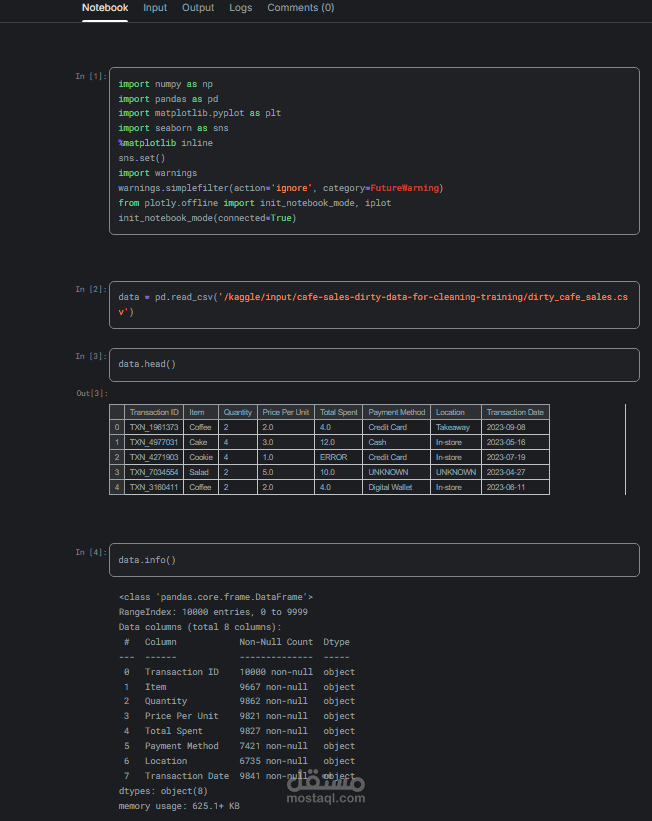This screenshot has height=821, width=652.
Task: Open the Input tab
Action: (x=155, y=8)
